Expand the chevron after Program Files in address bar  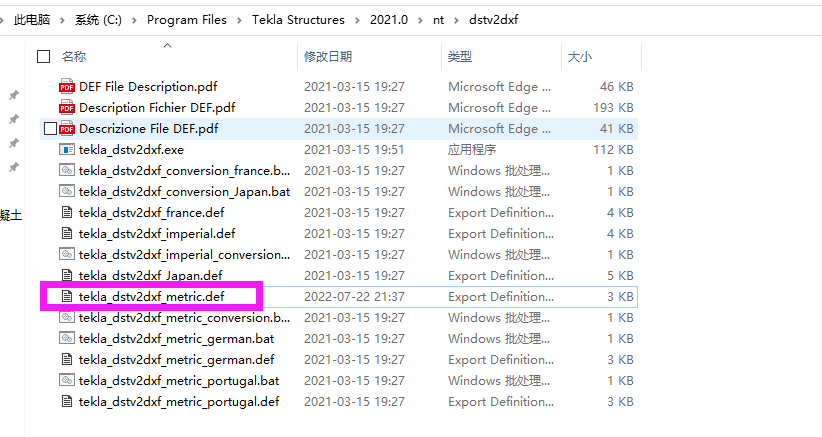[x=240, y=20]
